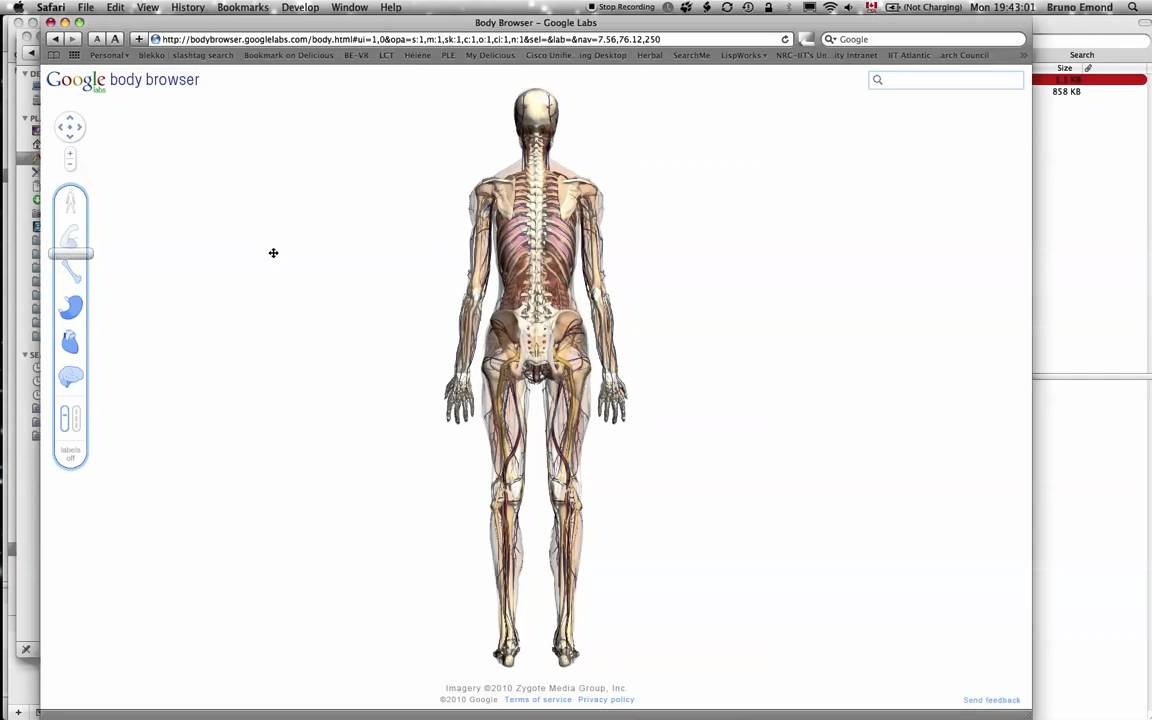This screenshot has width=1152, height=720.
Task: Open the Google search engine dropdown magnifier
Action: 830,40
